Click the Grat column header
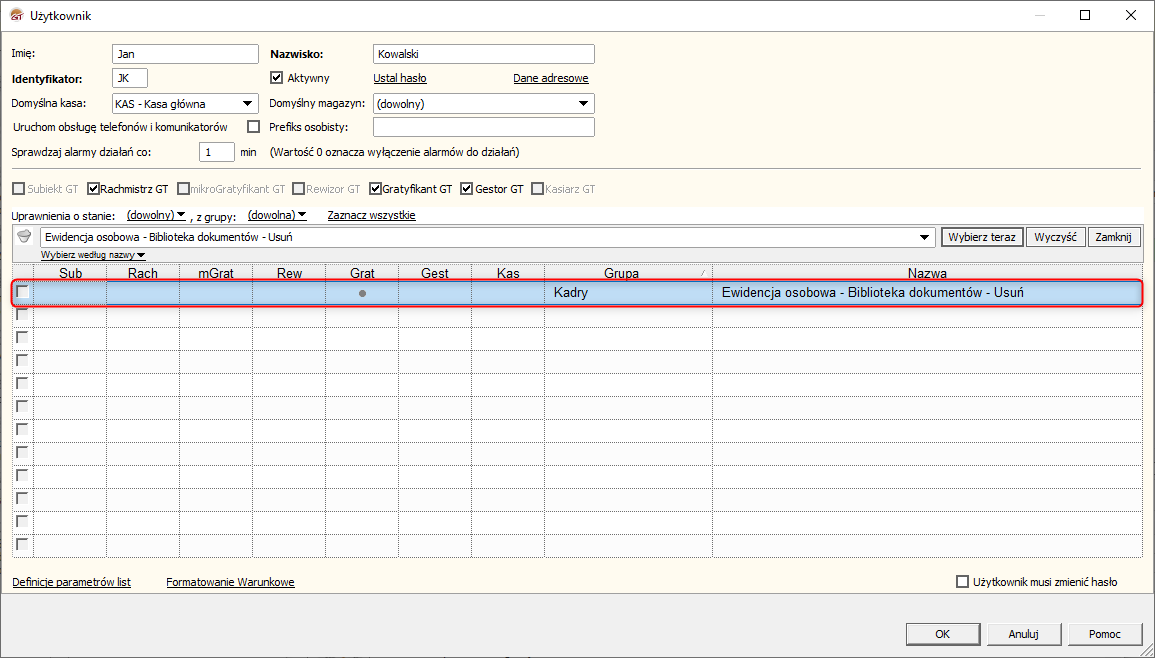Screen dimensions: 1155x658 pyautogui.click(x=362, y=273)
